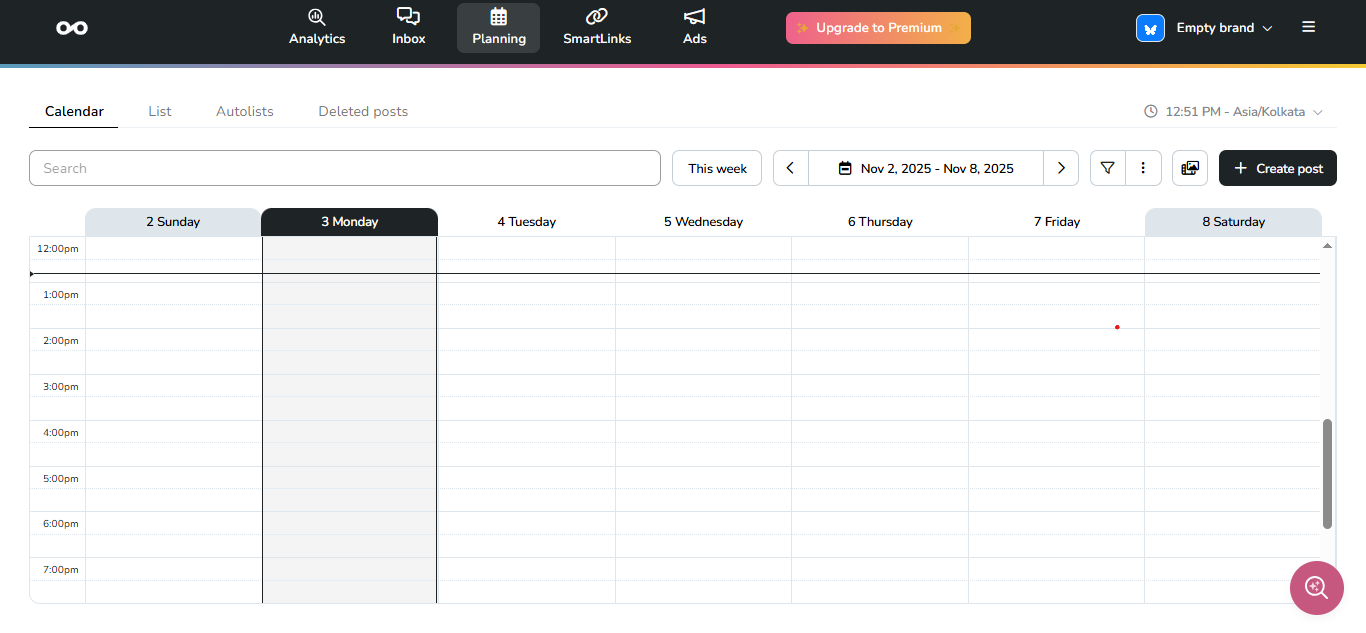Screen dimensions: 1366x633
Task: Open the hamburger main menu
Action: 1308,28
